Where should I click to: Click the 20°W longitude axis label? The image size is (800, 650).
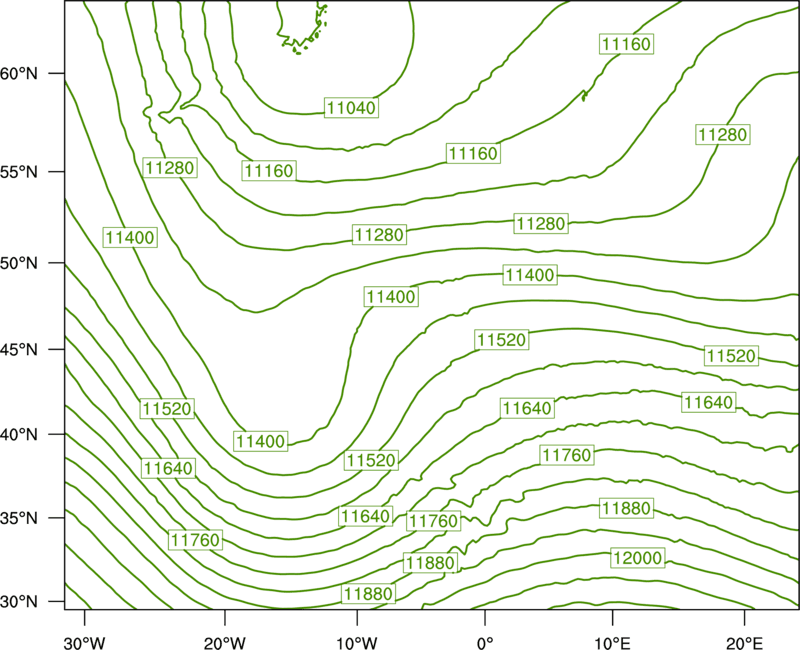coord(225,642)
